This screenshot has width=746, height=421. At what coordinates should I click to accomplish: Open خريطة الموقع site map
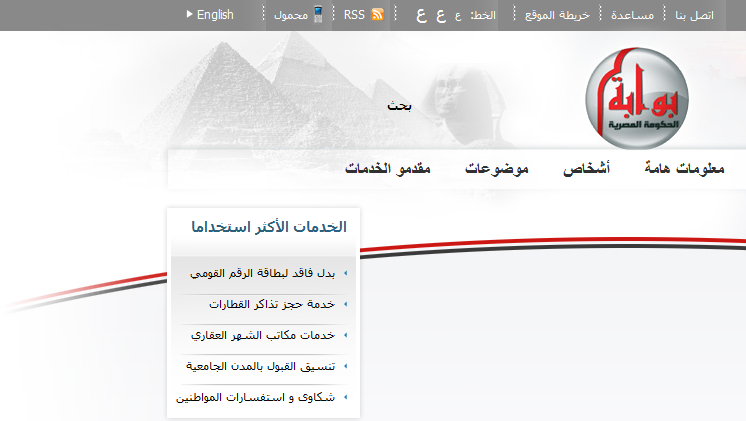click(x=563, y=16)
